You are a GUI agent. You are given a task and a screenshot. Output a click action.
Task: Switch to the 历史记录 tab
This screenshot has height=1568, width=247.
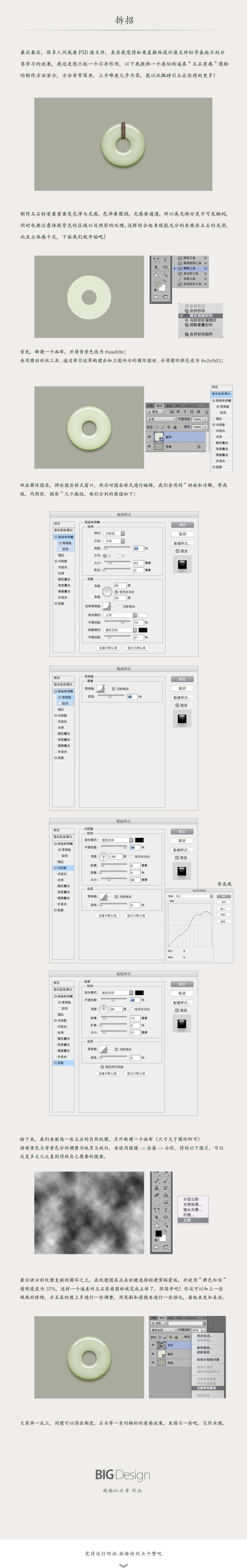[191, 406]
